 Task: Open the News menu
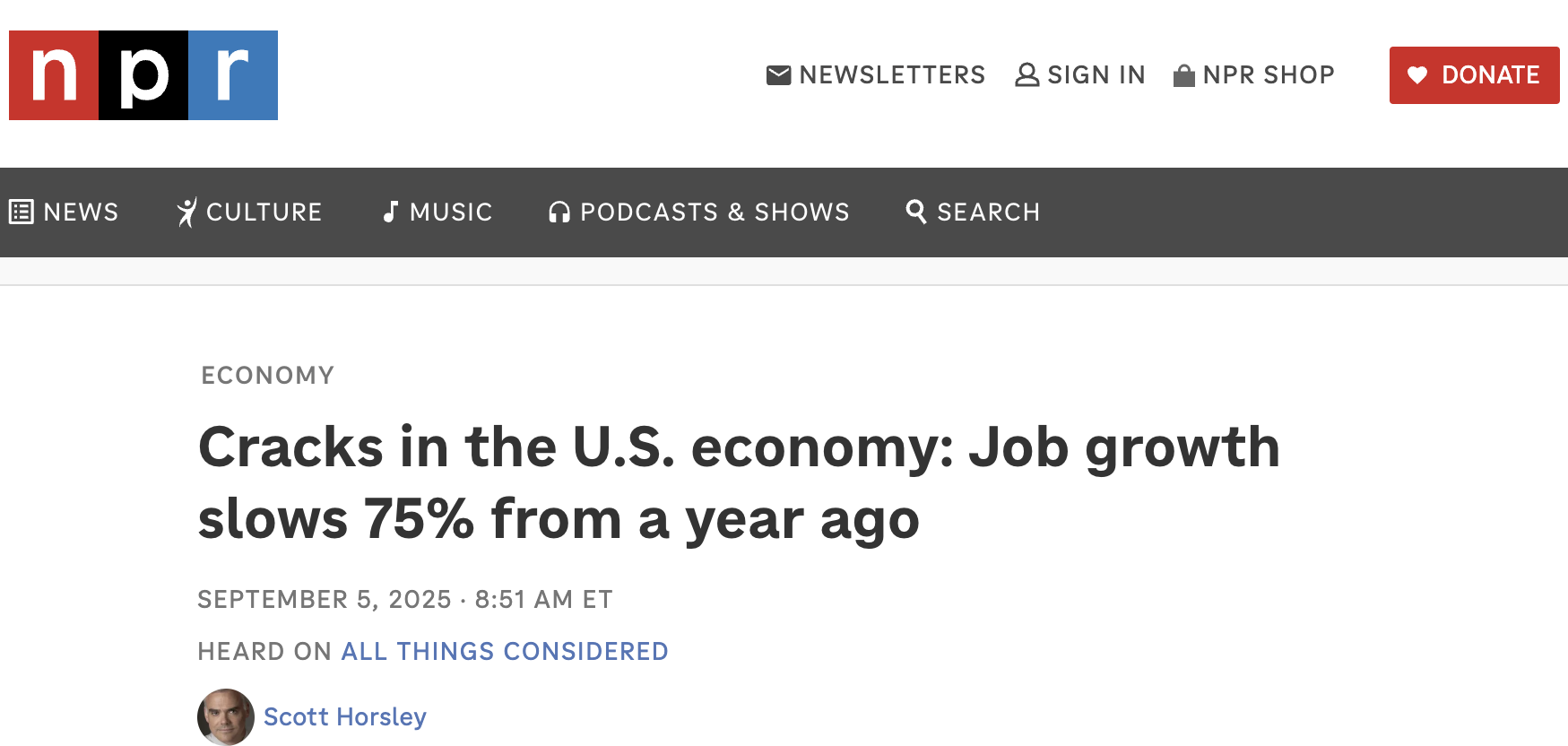(x=81, y=212)
